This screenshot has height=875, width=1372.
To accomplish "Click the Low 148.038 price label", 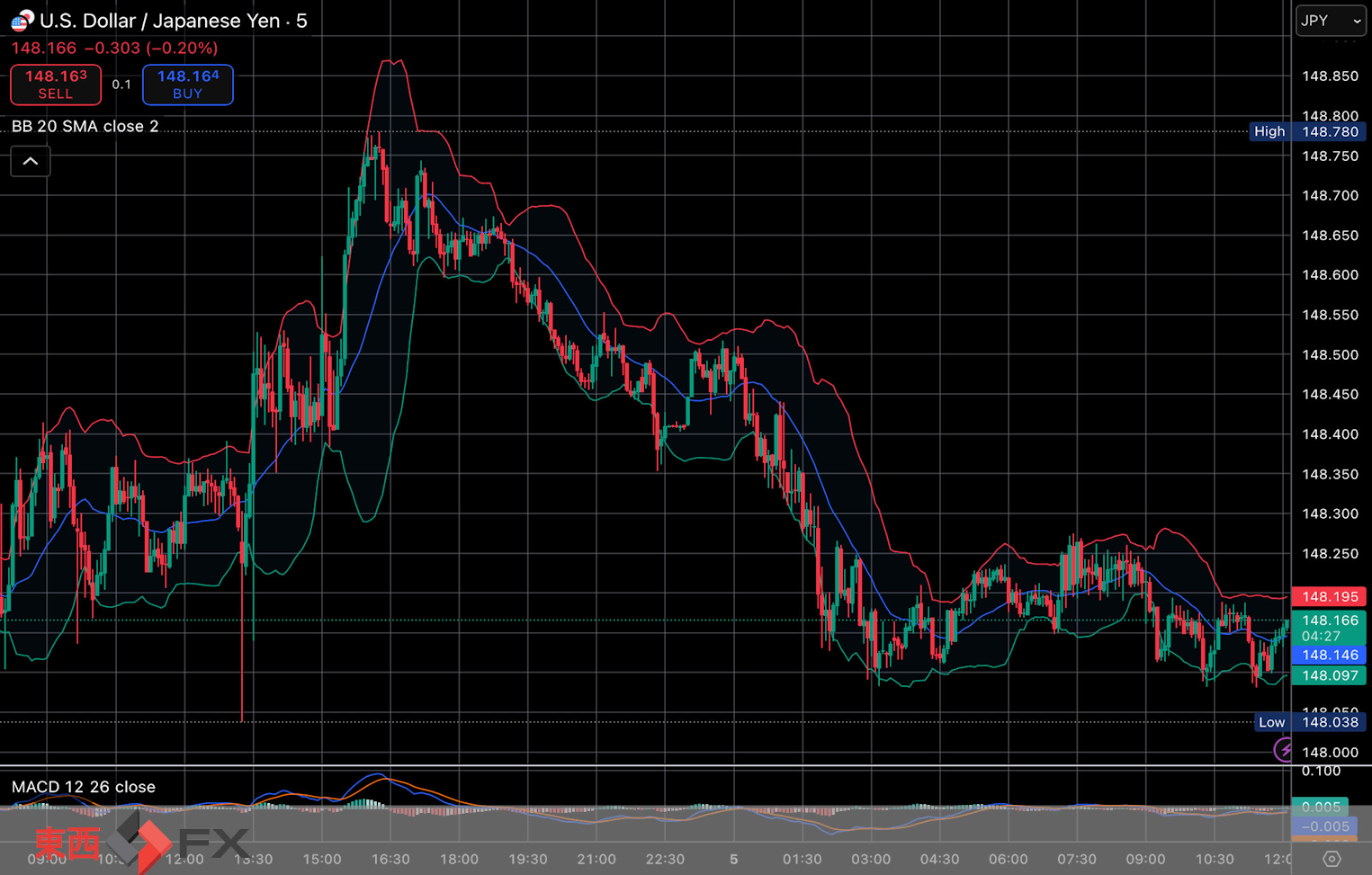I will (x=1308, y=722).
